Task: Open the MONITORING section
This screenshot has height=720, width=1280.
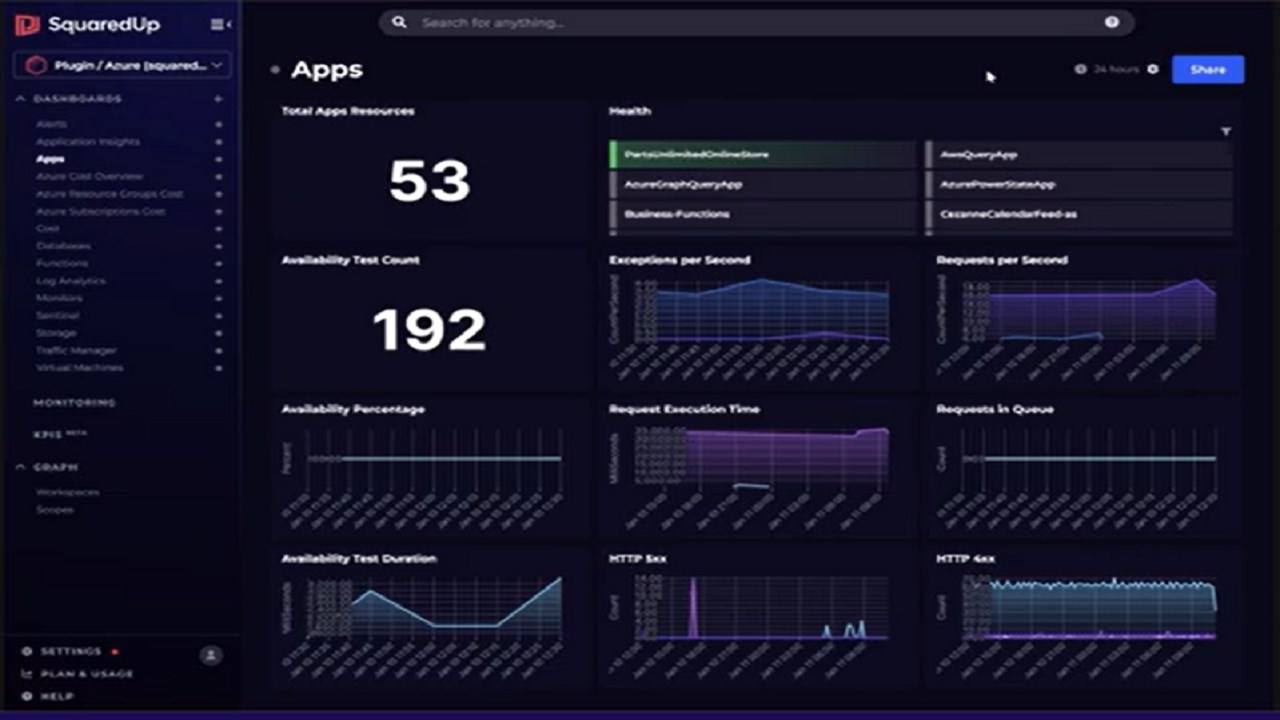Action: coord(74,403)
